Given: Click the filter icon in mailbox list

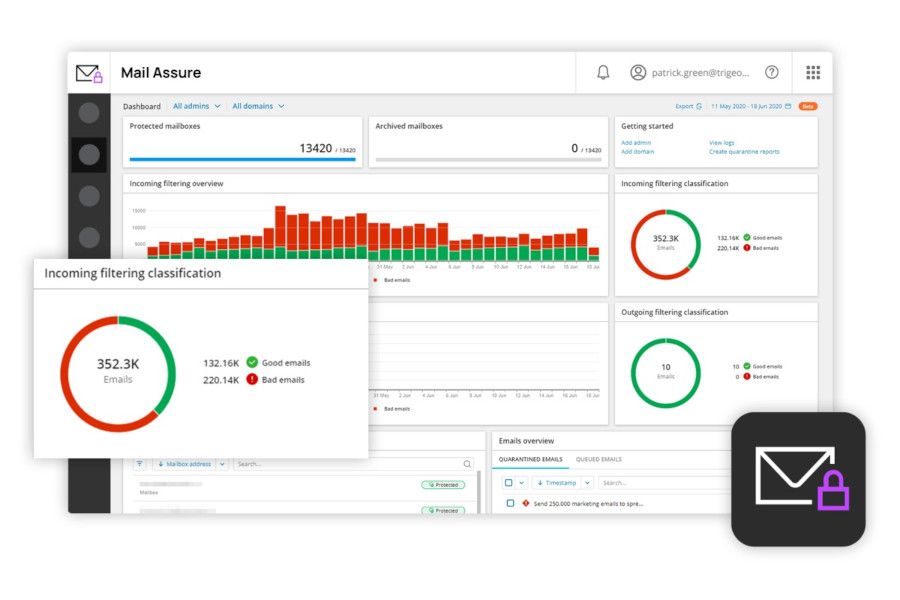Looking at the screenshot, I should [139, 464].
